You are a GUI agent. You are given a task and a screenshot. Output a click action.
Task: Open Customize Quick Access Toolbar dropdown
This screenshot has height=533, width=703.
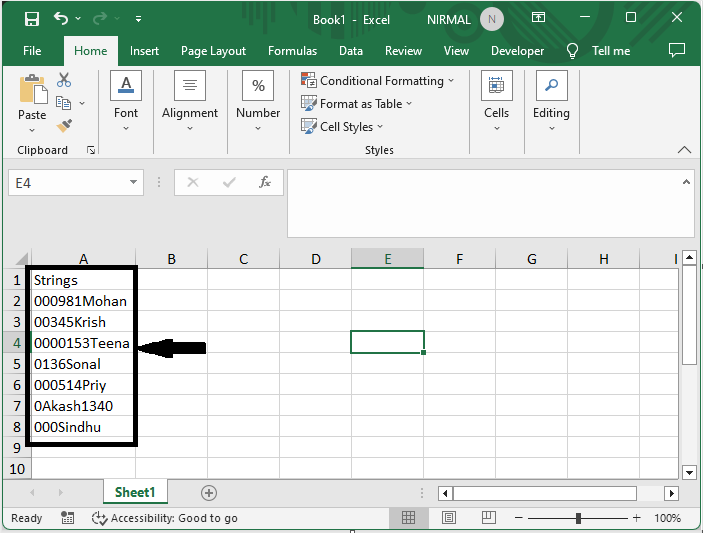139,19
